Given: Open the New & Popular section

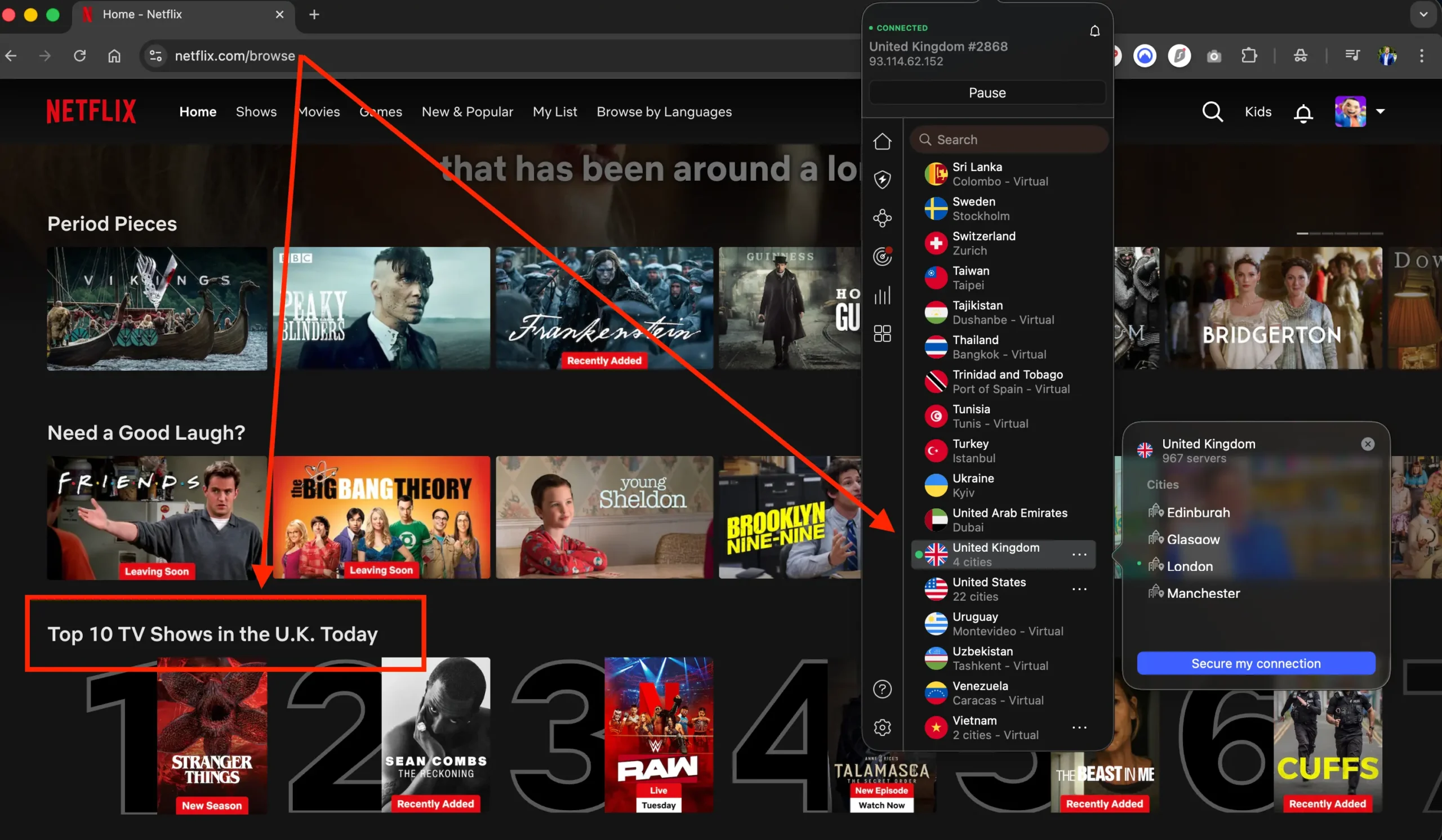Looking at the screenshot, I should 468,111.
